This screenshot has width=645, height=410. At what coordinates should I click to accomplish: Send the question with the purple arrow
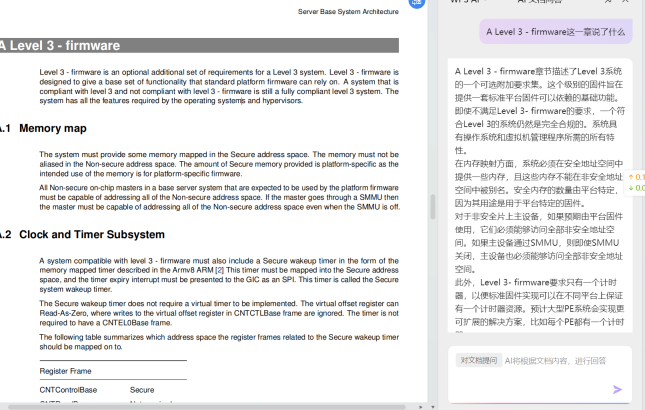[x=617, y=389]
